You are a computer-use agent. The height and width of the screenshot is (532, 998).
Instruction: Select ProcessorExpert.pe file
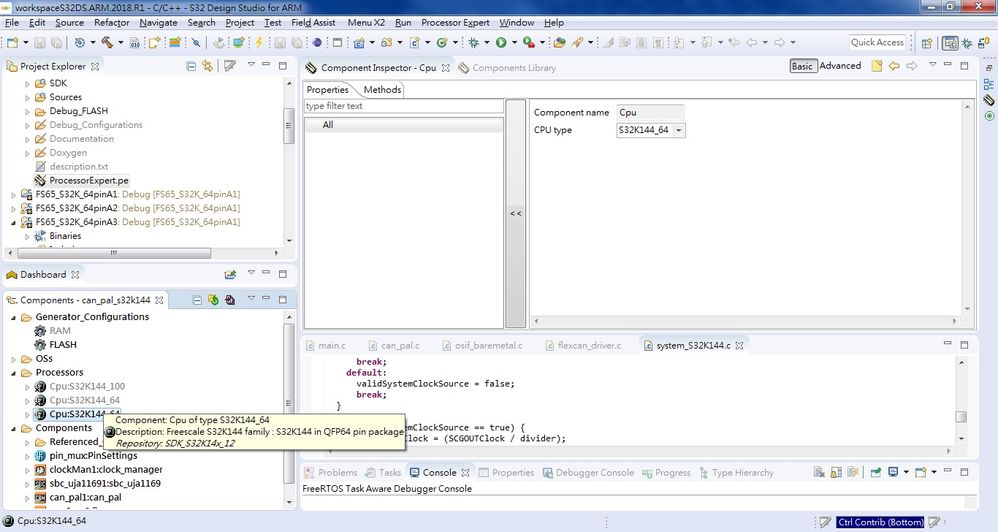pyautogui.click(x=88, y=181)
